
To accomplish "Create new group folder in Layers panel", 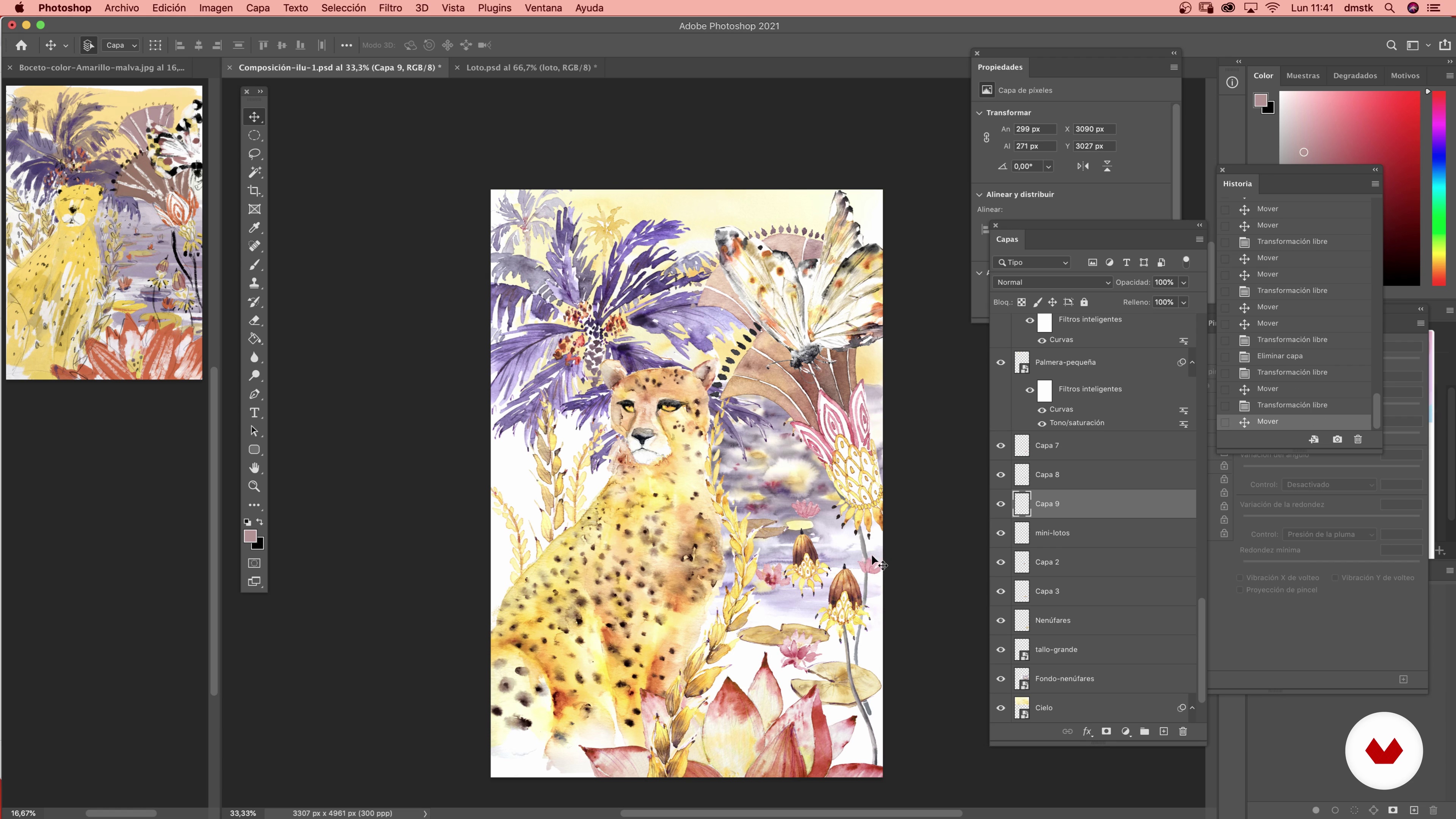I will click(x=1145, y=731).
